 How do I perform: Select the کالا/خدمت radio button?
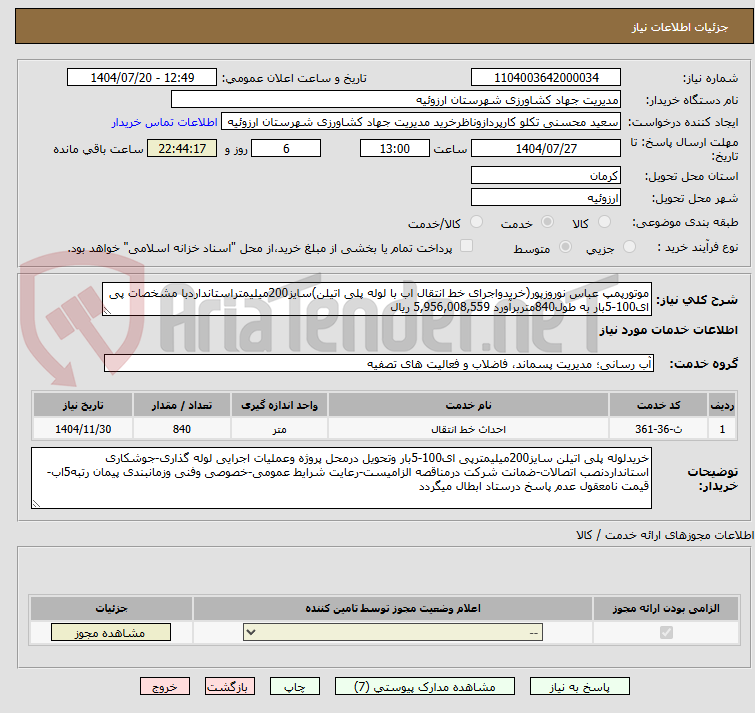[476, 222]
